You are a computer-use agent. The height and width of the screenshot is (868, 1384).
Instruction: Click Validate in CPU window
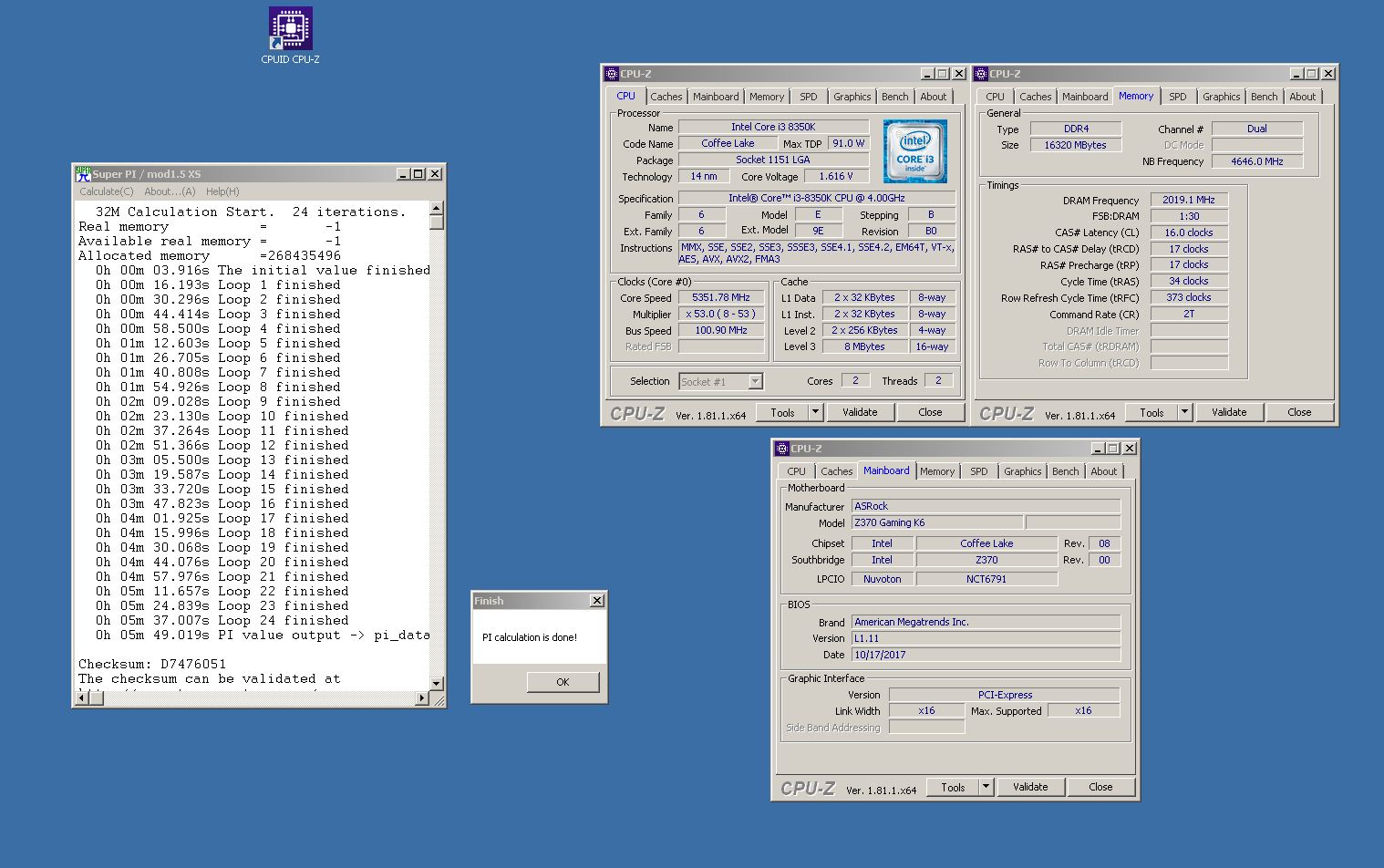click(860, 412)
